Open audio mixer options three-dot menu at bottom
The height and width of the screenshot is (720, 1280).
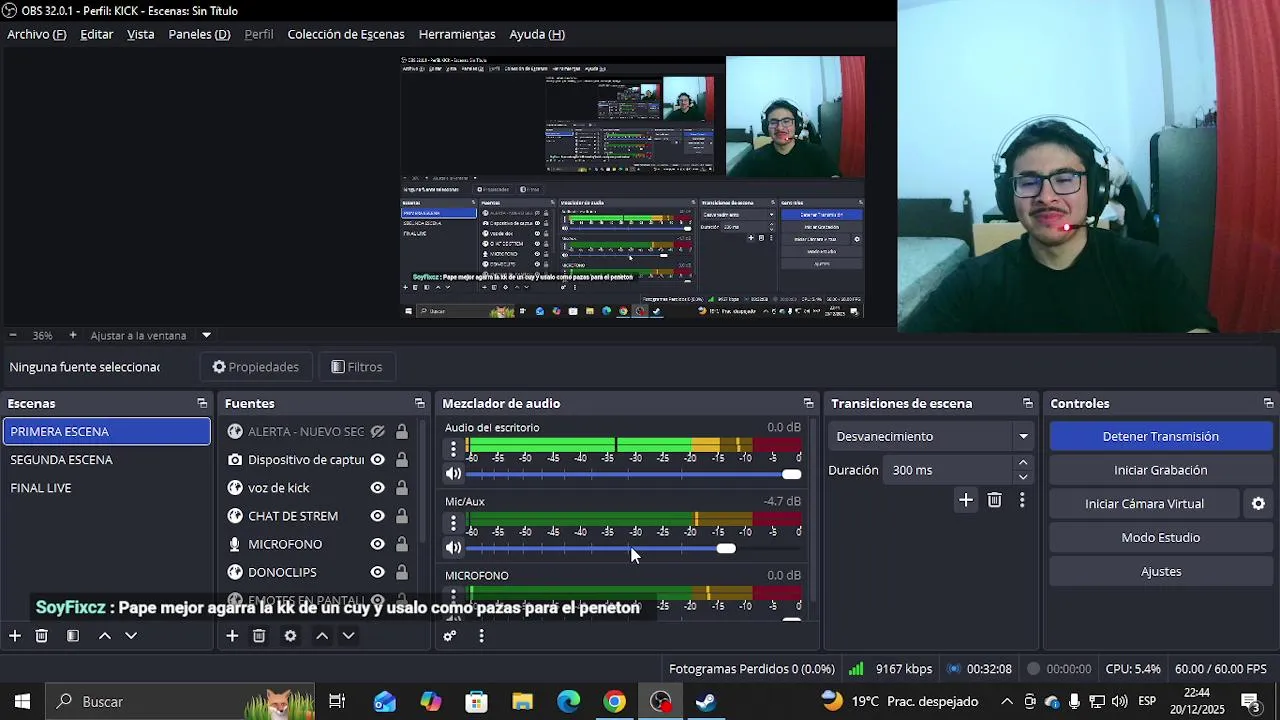click(x=481, y=636)
